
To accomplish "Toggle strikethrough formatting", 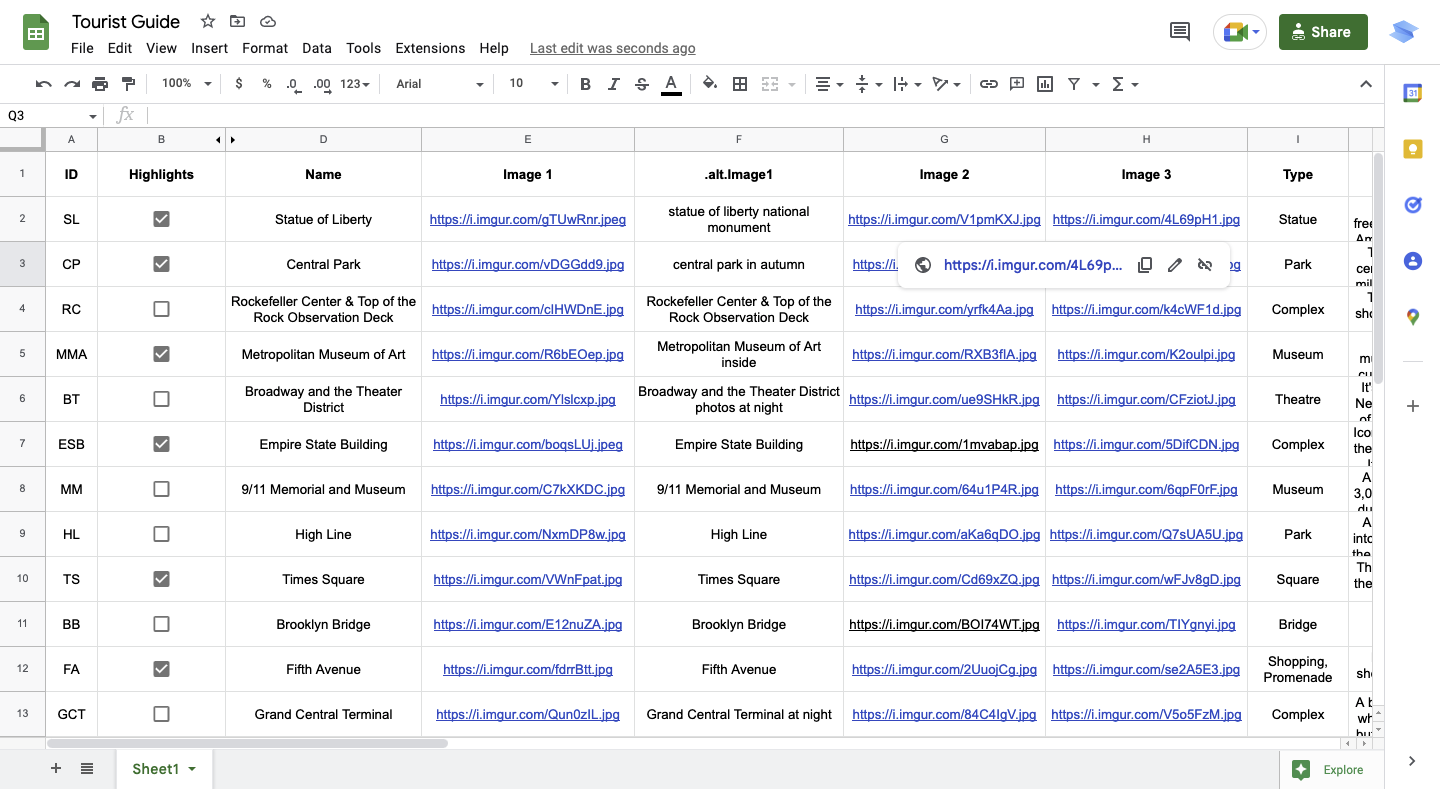I will coord(642,84).
